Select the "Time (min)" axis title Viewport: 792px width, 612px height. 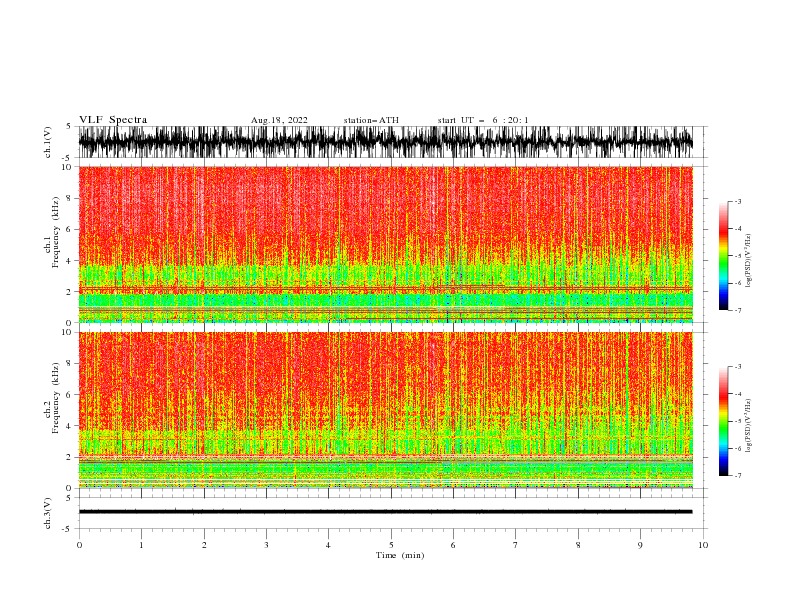click(x=400, y=555)
